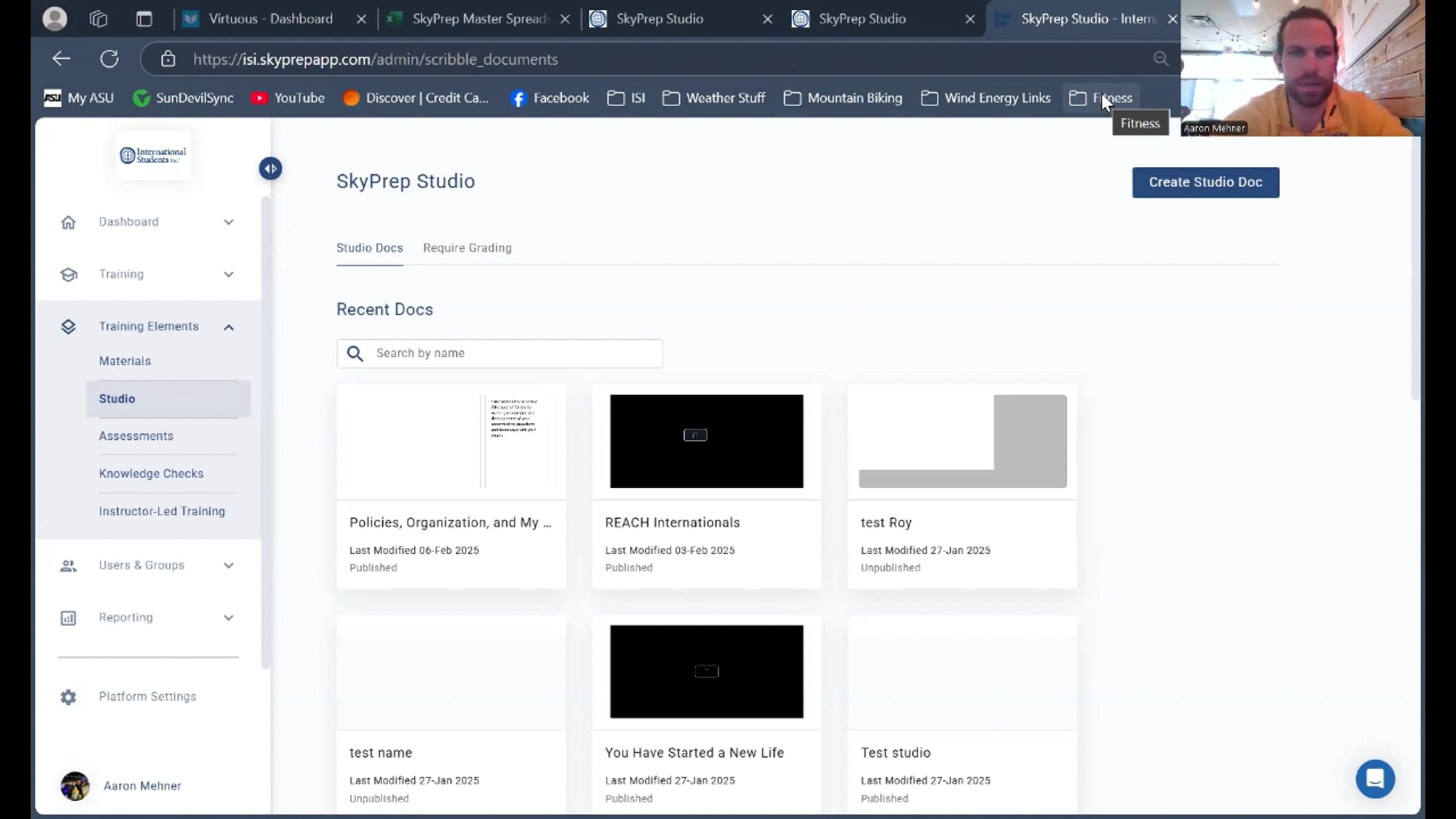Image resolution: width=1456 pixels, height=819 pixels.
Task: Expand the Dashboard chevron
Action: (229, 223)
